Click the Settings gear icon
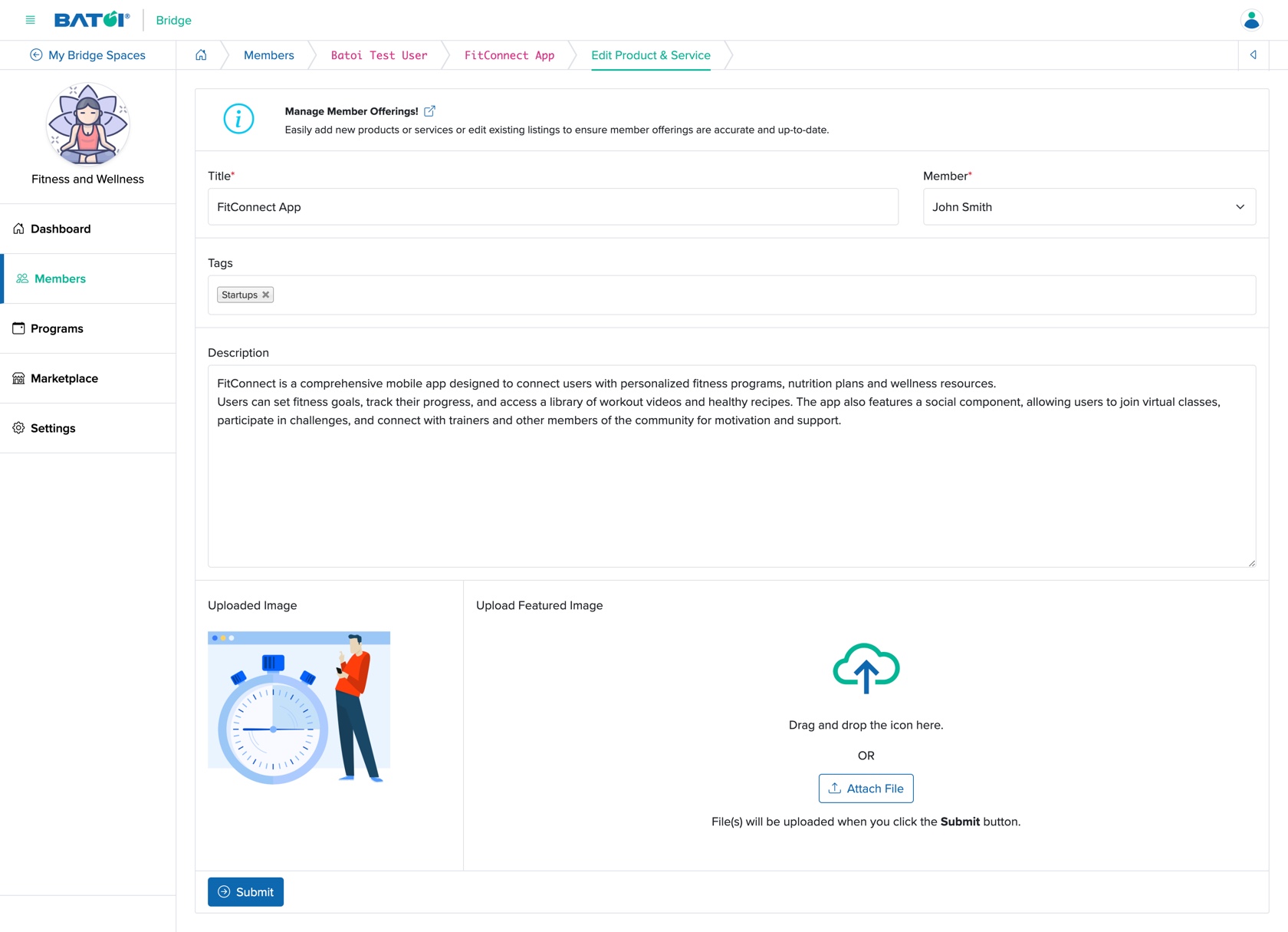1288x932 pixels. [x=18, y=428]
